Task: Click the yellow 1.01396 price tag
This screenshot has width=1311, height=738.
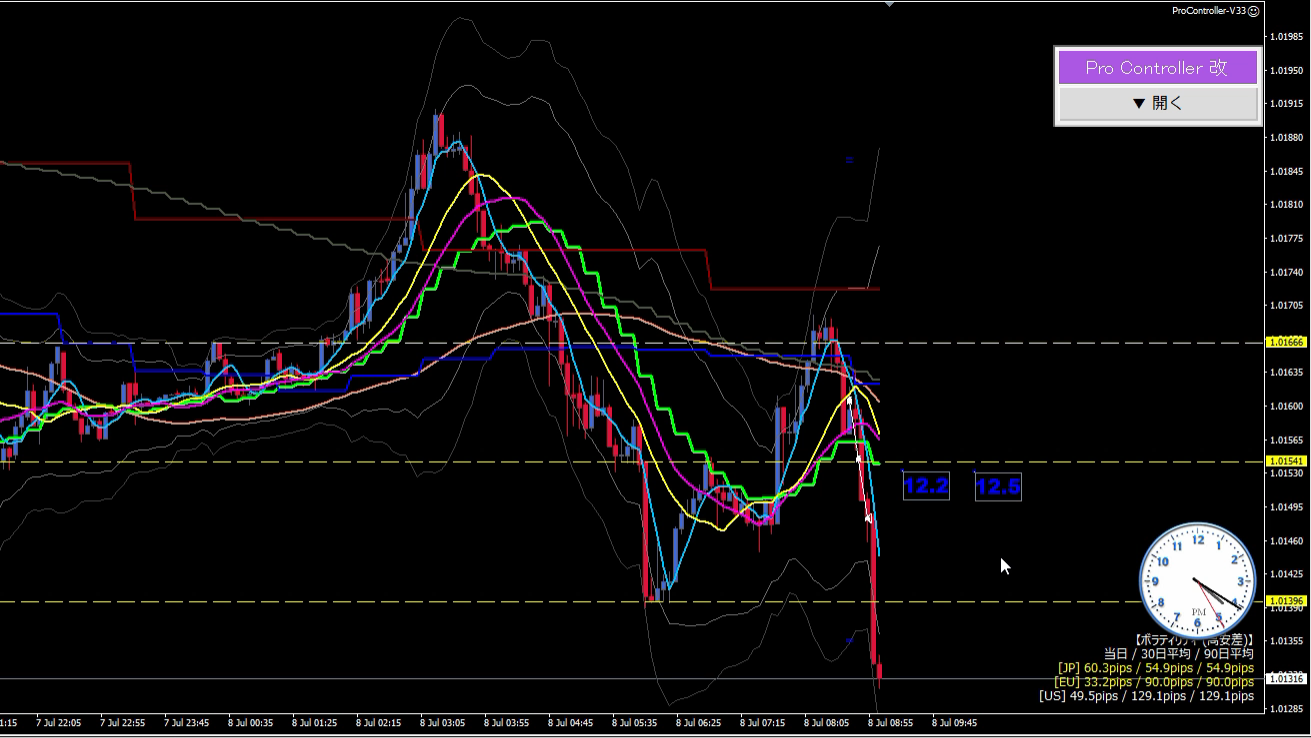Action: (1286, 601)
